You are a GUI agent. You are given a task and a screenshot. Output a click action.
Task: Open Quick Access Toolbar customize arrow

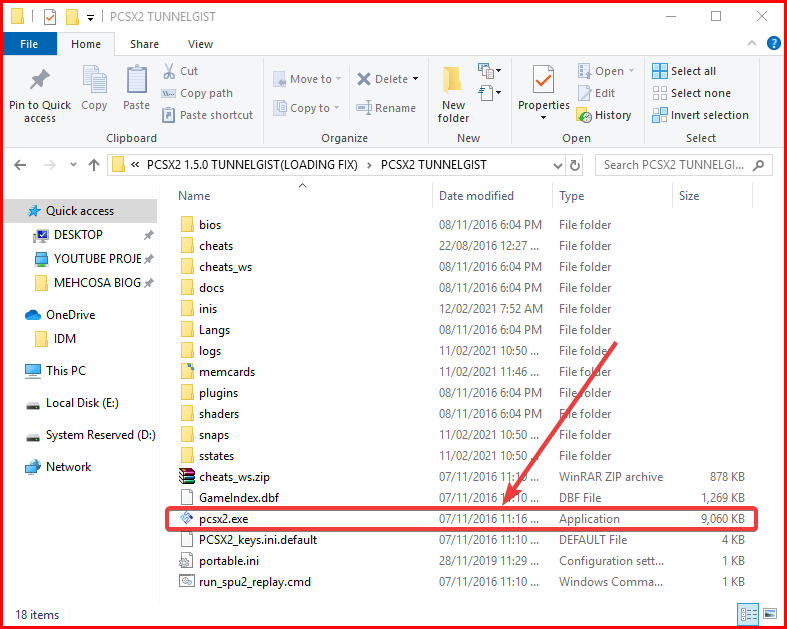(x=90, y=18)
